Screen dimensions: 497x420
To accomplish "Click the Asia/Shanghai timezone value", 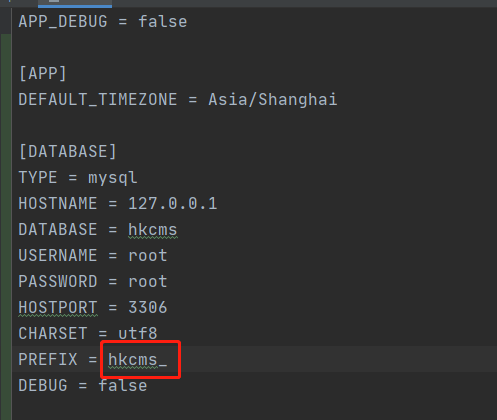I will click(273, 99).
